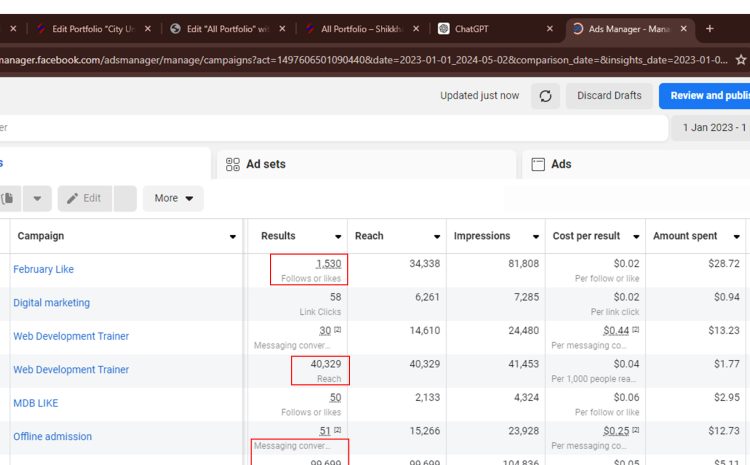Close the ChatGPT browser tab
Image resolution: width=750 pixels, height=465 pixels.
(x=549, y=29)
